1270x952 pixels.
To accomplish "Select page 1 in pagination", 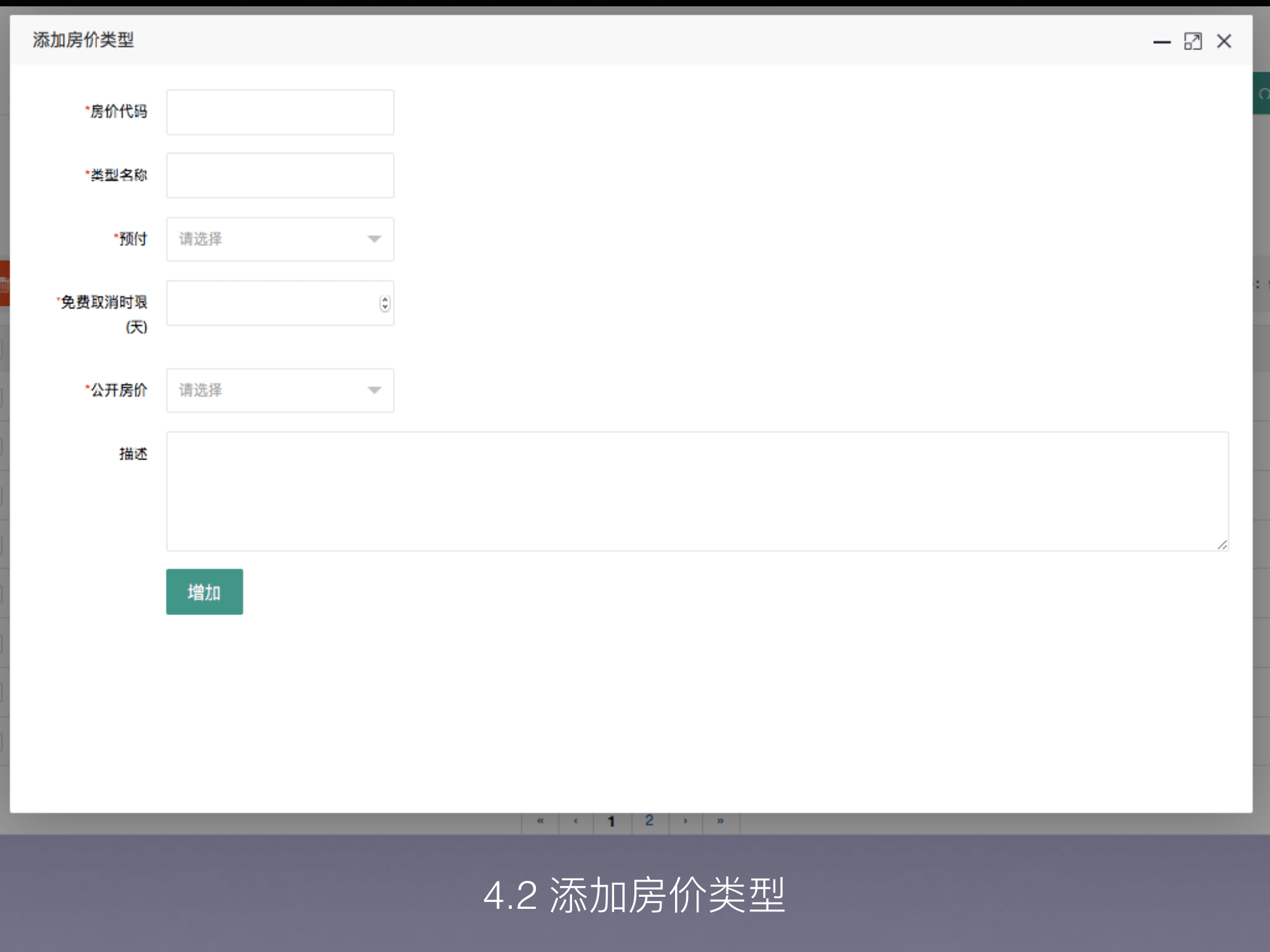I will point(612,821).
